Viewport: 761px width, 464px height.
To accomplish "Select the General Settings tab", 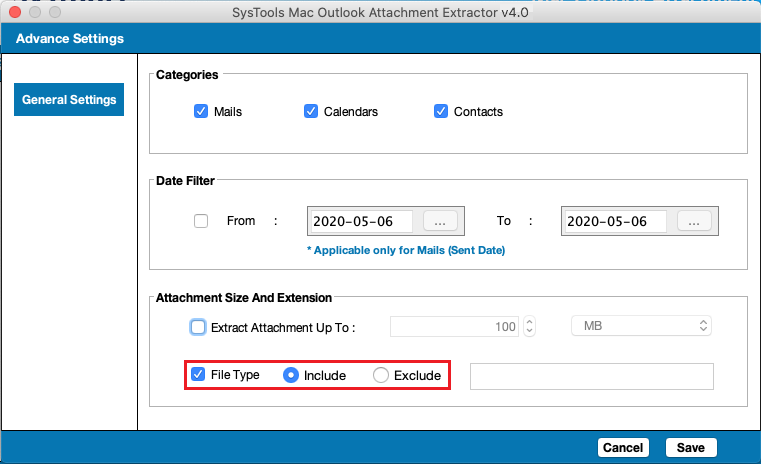I will click(x=69, y=99).
